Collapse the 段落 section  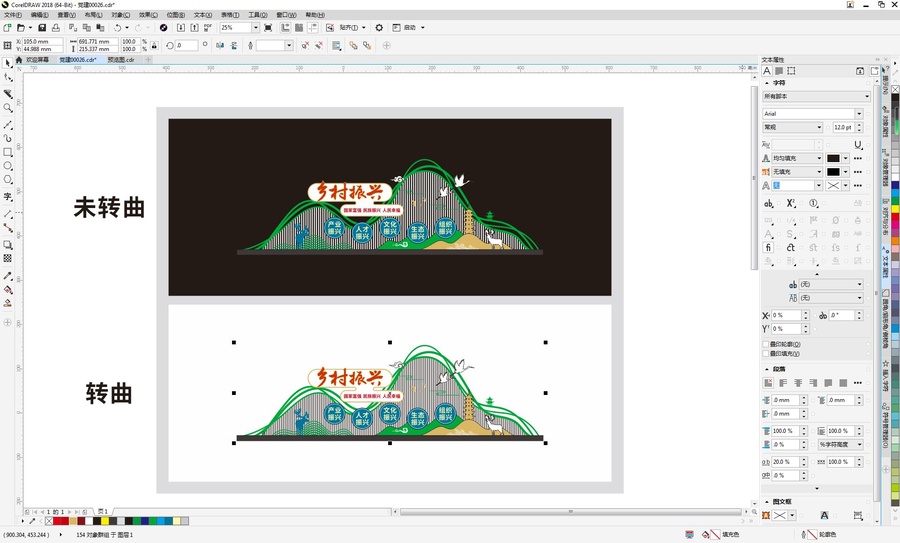(x=767, y=369)
